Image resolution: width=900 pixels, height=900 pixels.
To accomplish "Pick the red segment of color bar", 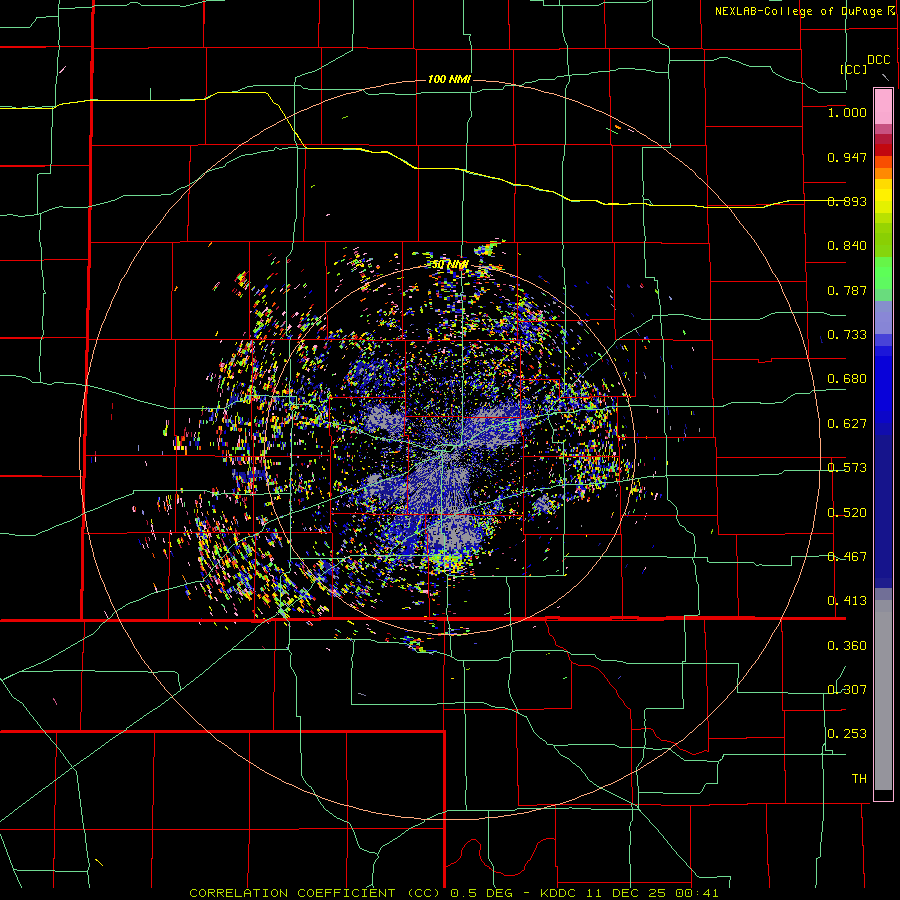I will [x=883, y=150].
